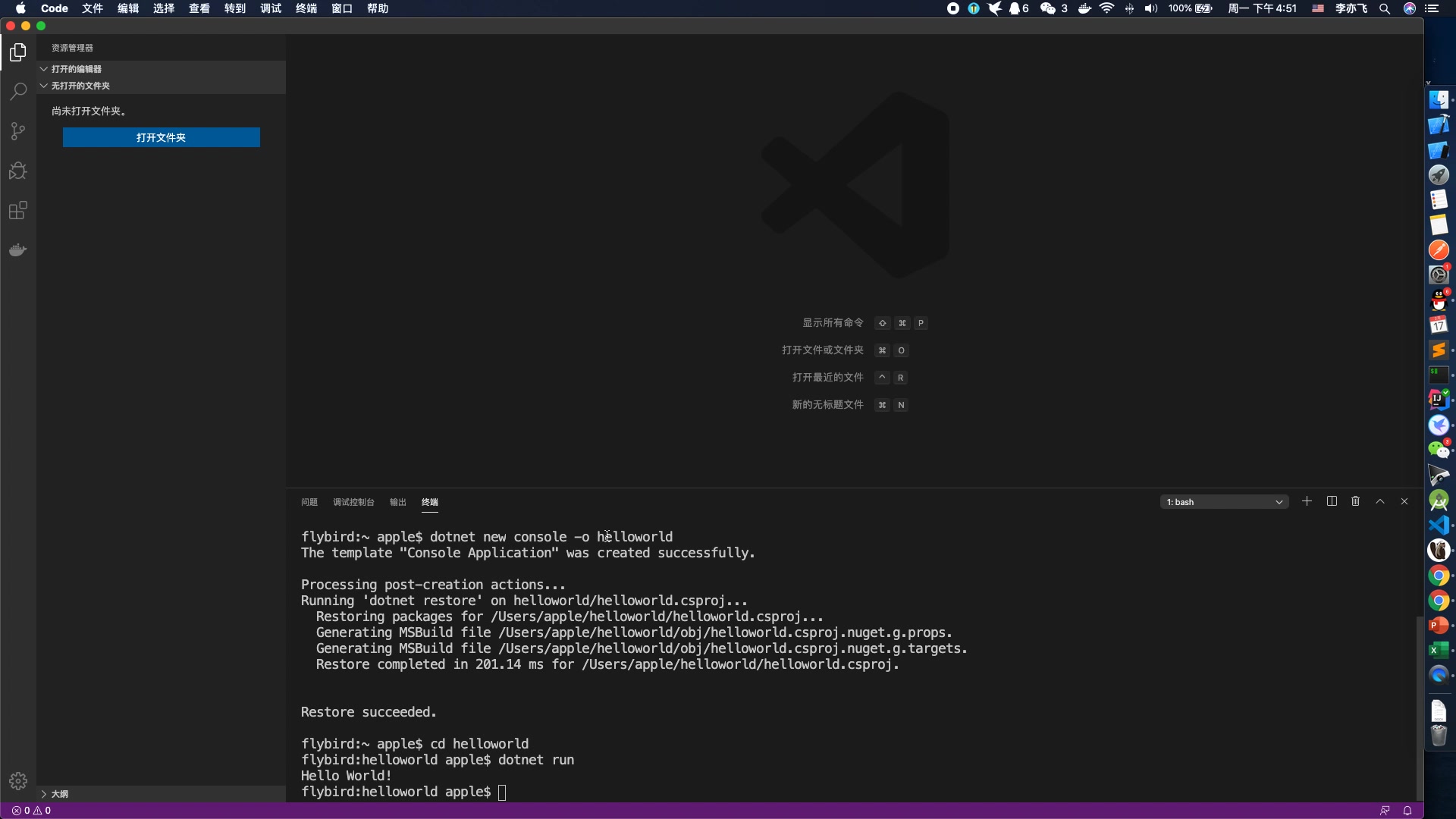Create a new terminal with plus icon

1307,501
